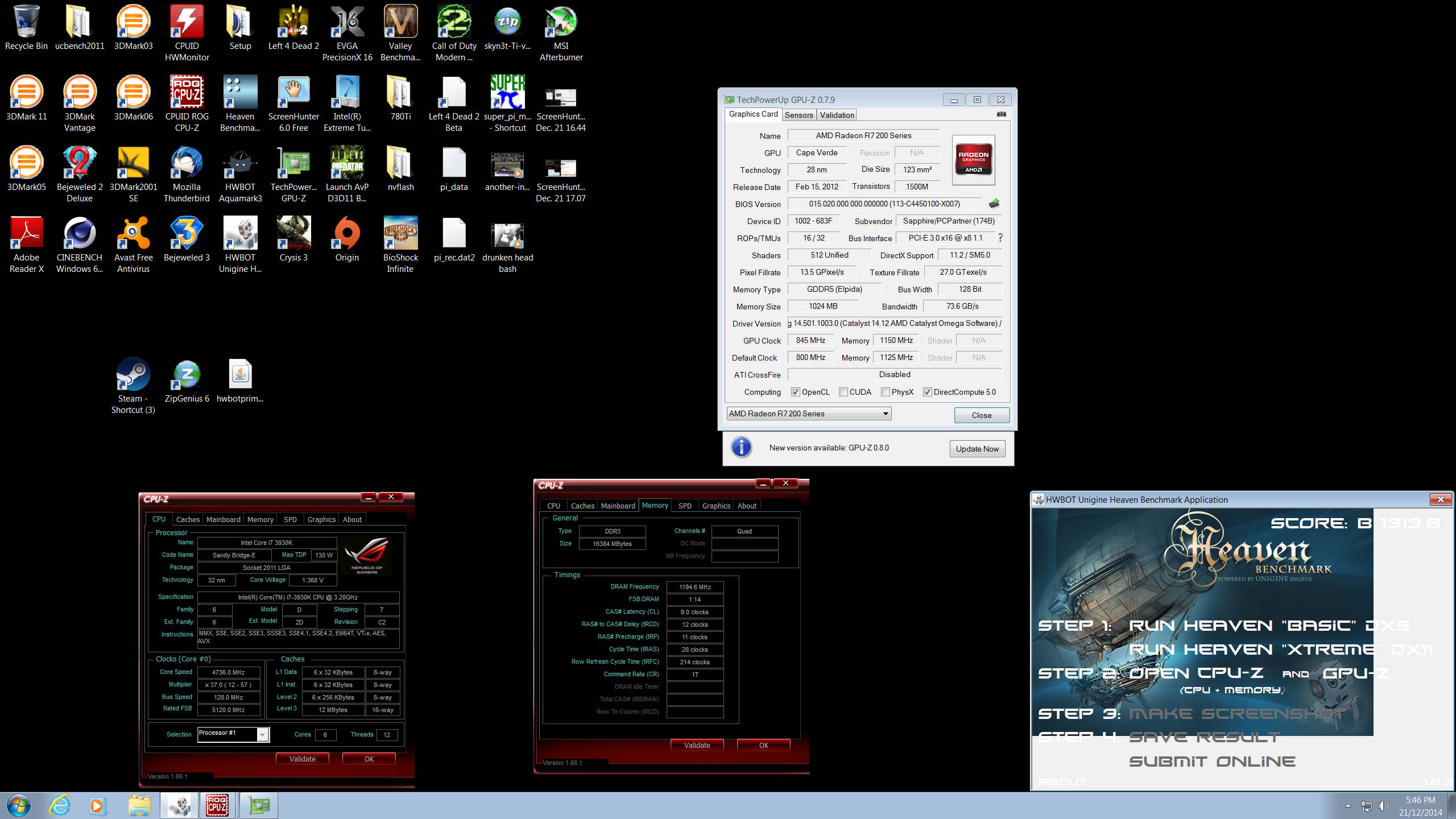The image size is (1456, 819).
Task: Open Heaven Benchmark desktop shortcut
Action: [x=240, y=104]
